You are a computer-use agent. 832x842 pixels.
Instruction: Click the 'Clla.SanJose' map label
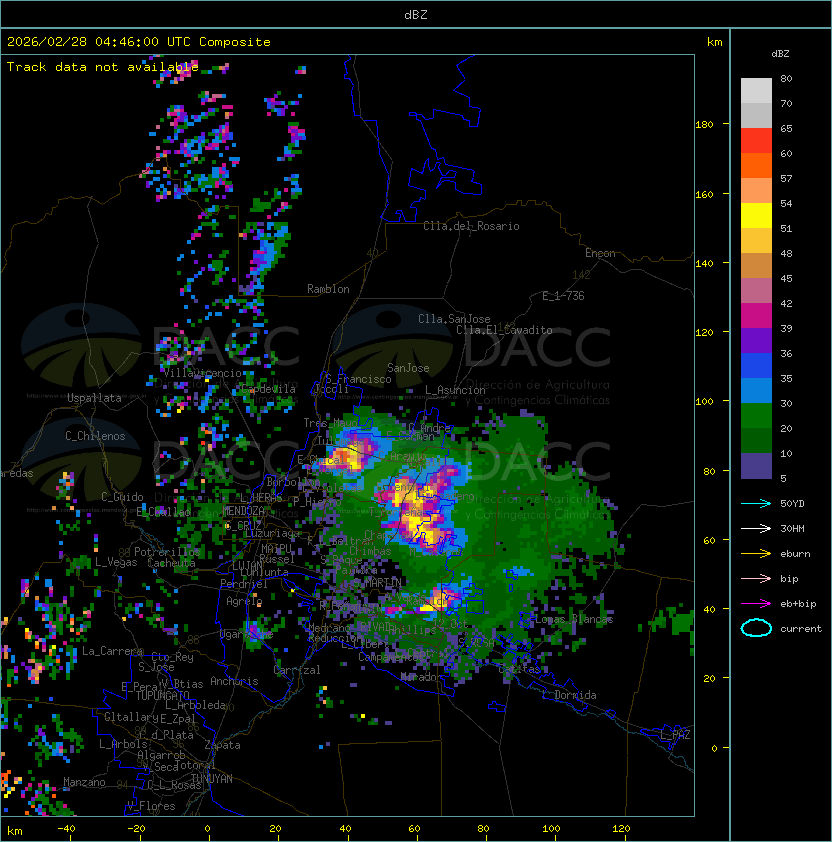pos(454,319)
